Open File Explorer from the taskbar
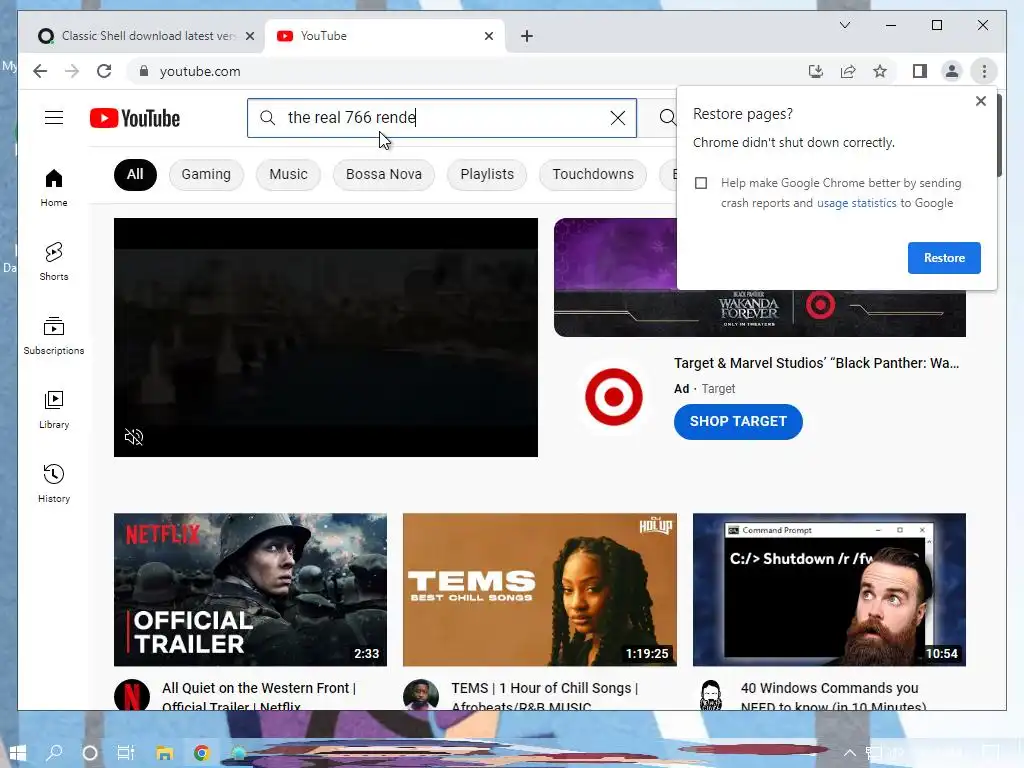The height and width of the screenshot is (768, 1024). [x=164, y=753]
